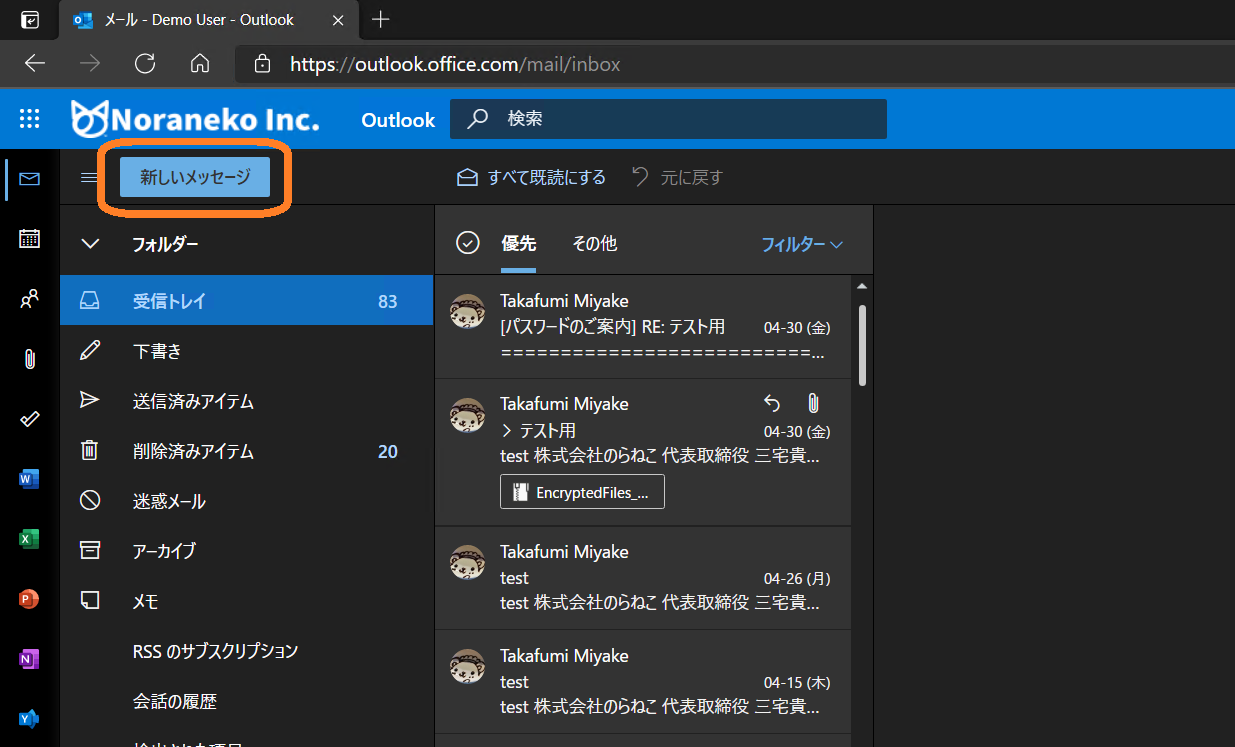The height and width of the screenshot is (747, 1235).
Task: Go to browser home page icon
Action: point(200,64)
